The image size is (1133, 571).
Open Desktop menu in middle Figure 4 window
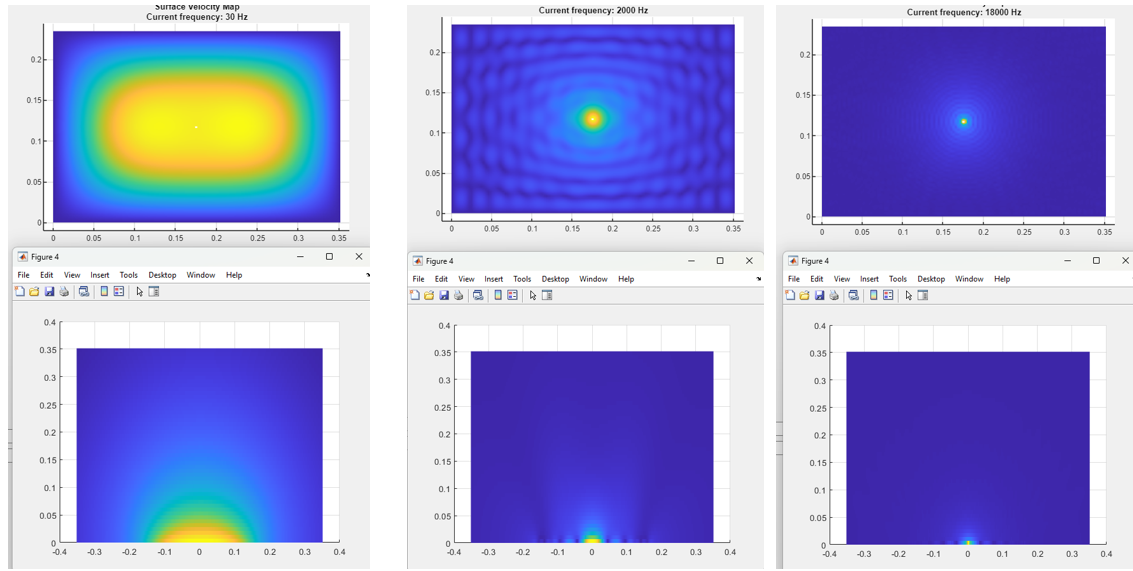point(556,279)
